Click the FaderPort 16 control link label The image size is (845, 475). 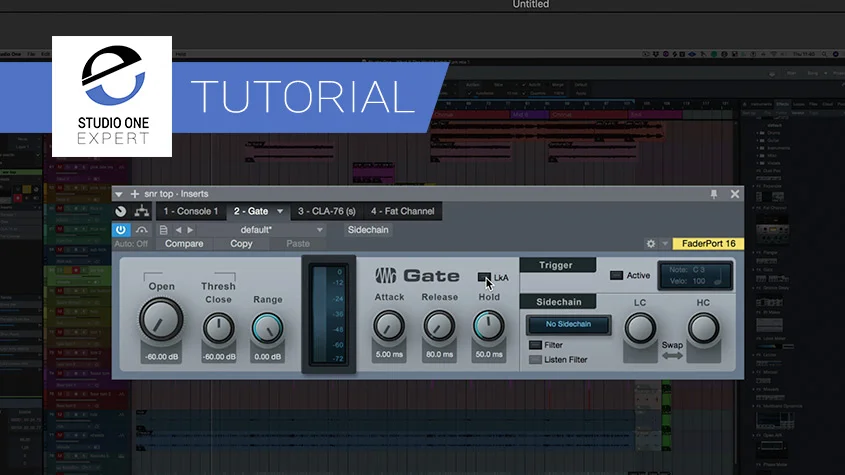click(708, 244)
